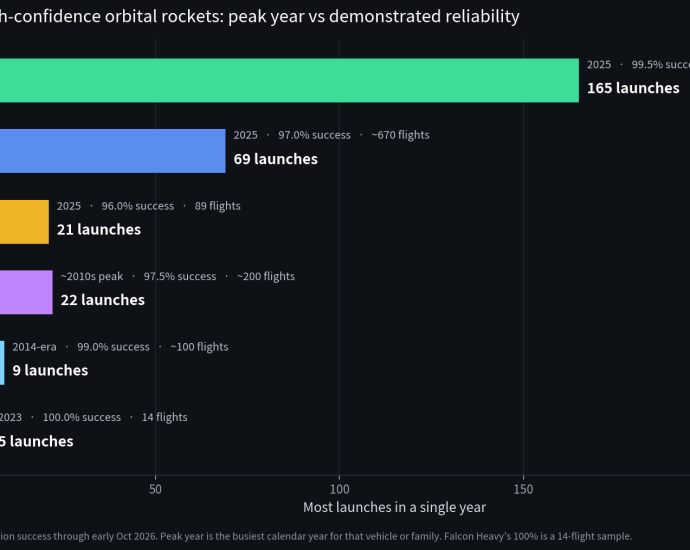Select the '22 launches' label
Screen dimensions: 690x550
(x=103, y=300)
